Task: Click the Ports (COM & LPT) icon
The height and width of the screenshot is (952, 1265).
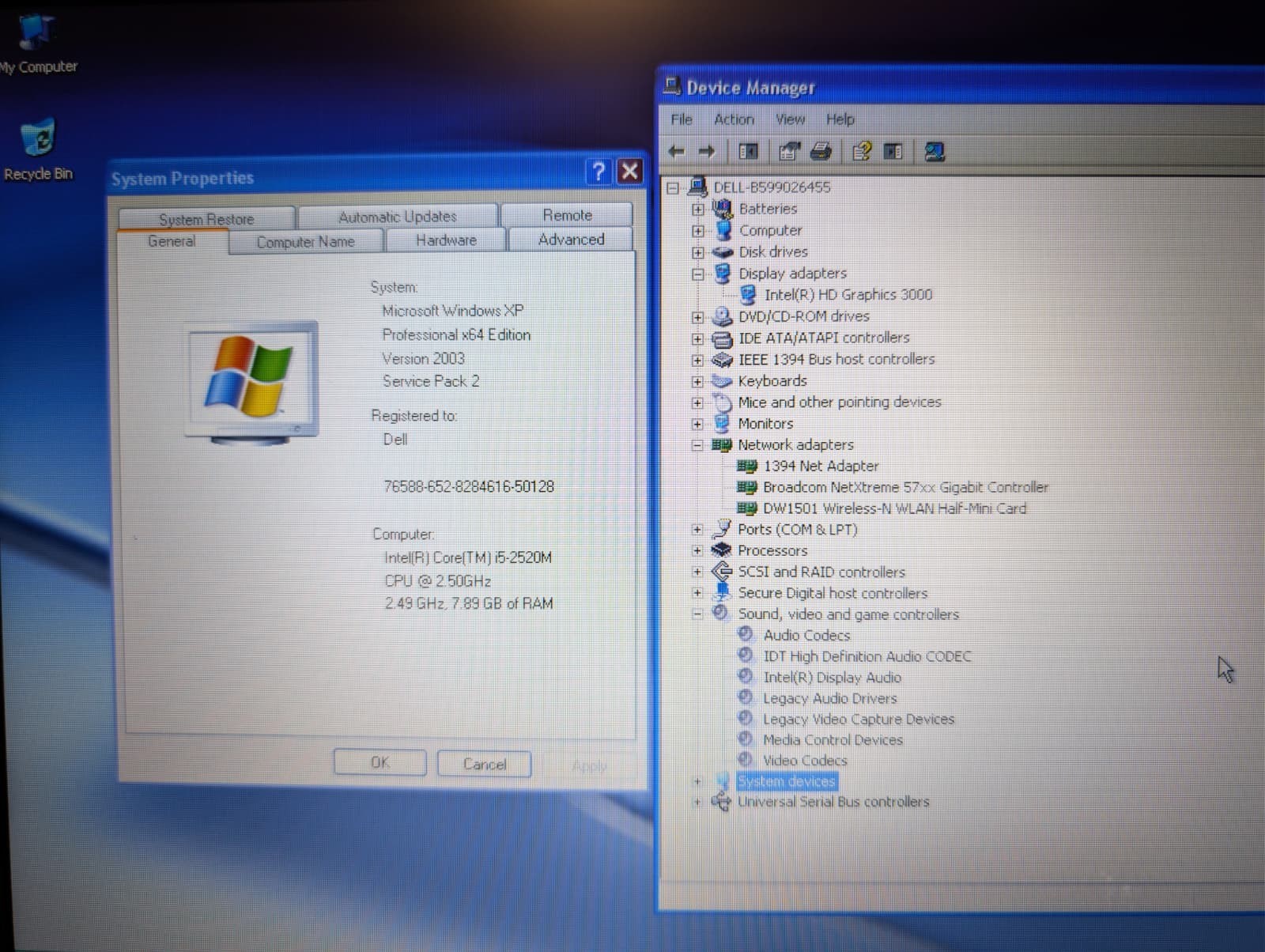Action: (721, 529)
